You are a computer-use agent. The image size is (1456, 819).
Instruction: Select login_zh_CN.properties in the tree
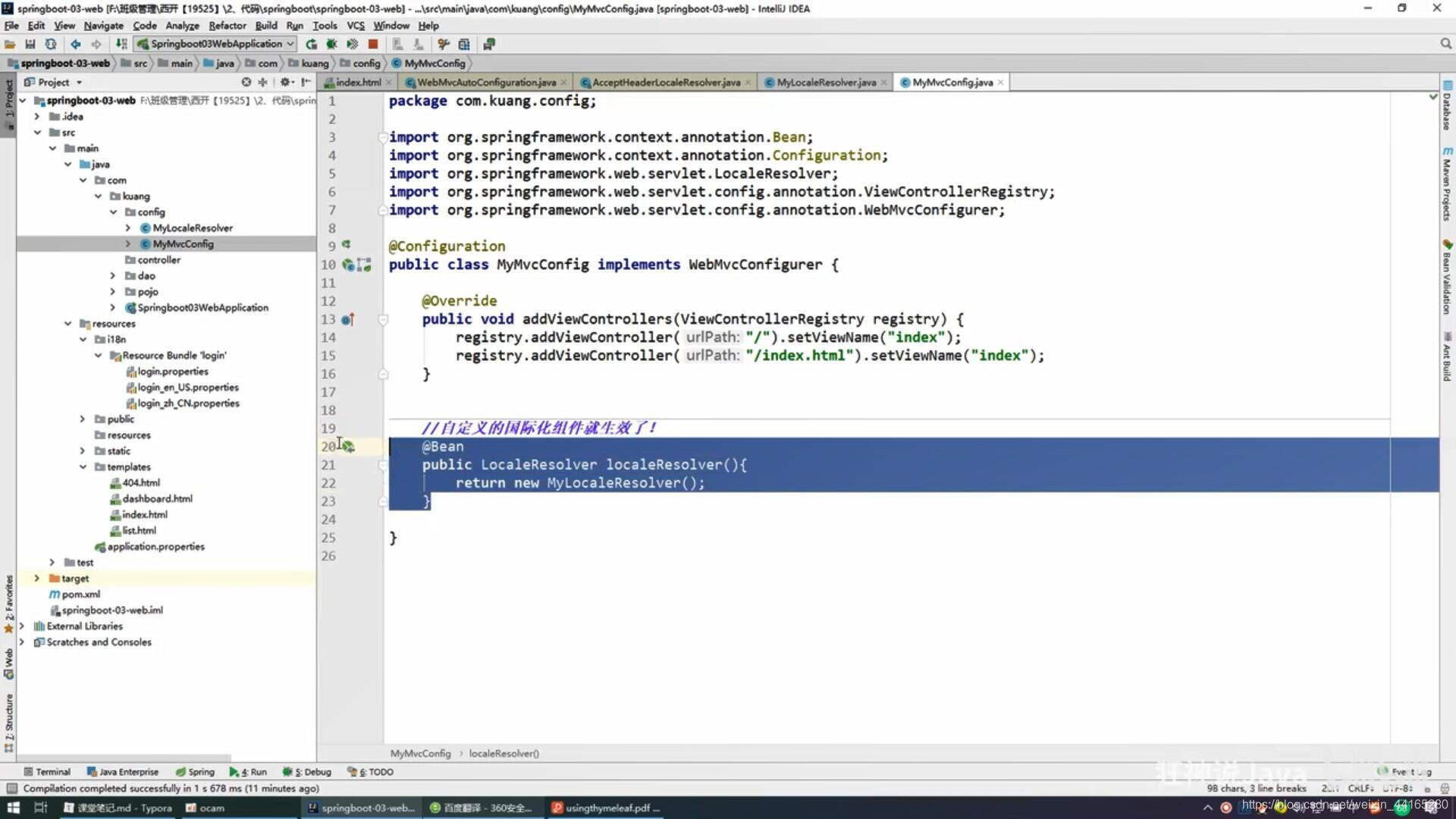pos(187,403)
